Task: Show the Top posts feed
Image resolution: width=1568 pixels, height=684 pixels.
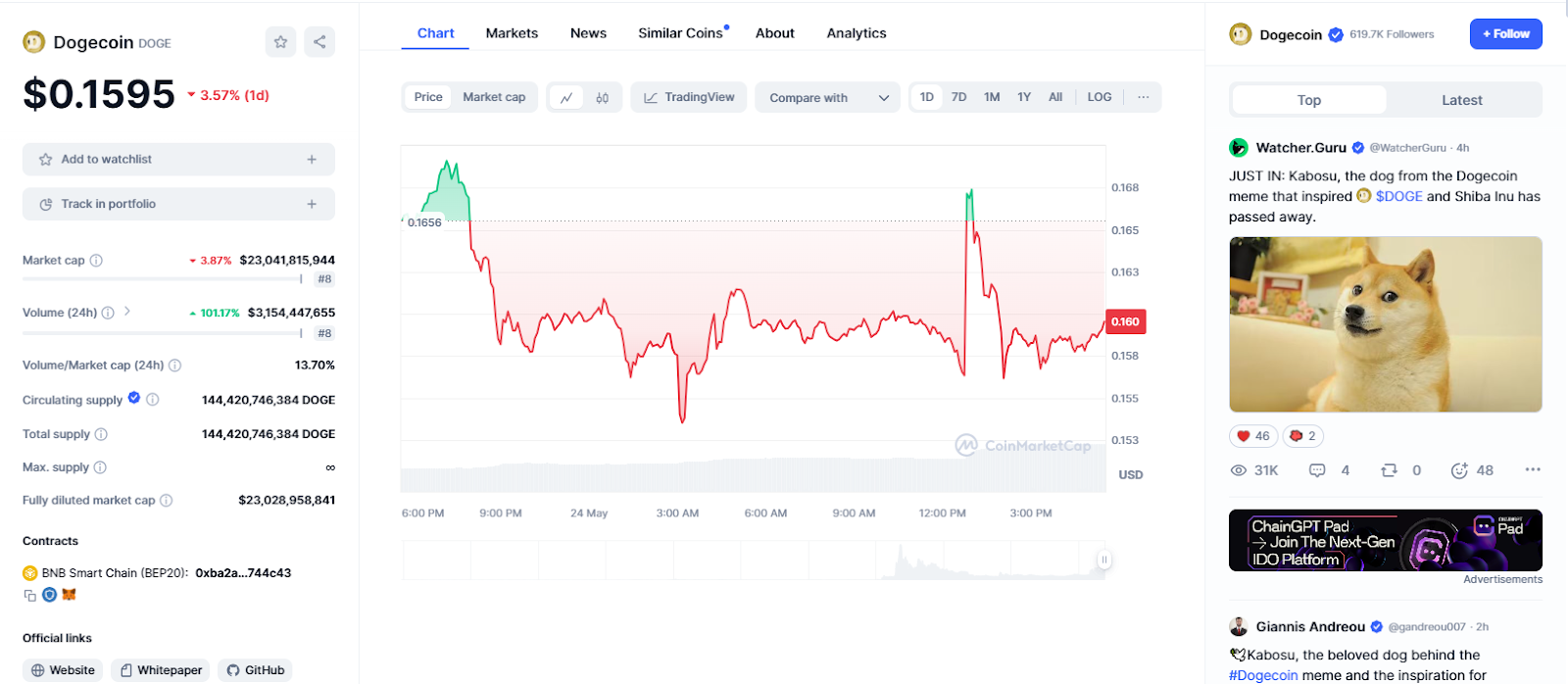Action: pyautogui.click(x=1309, y=100)
